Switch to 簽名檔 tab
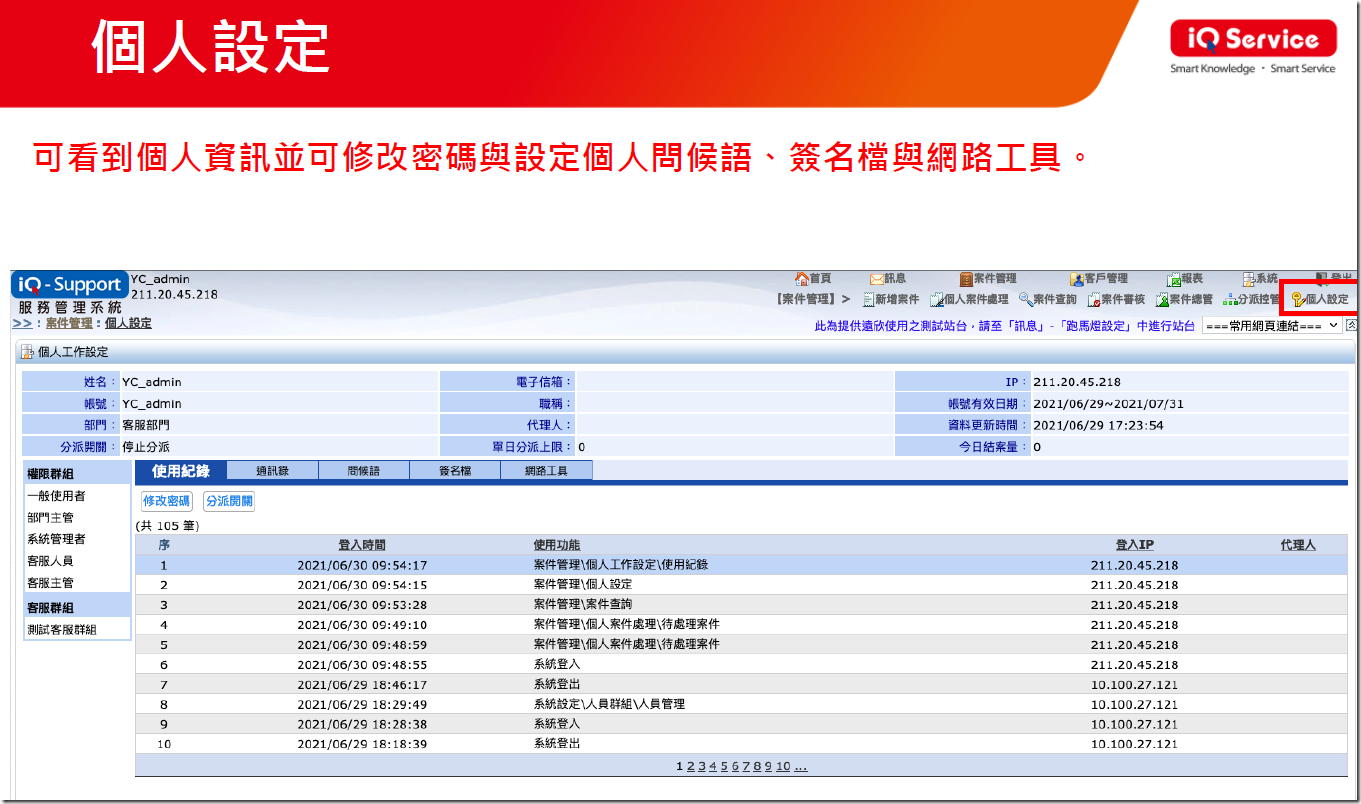1361x804 pixels. (x=455, y=471)
